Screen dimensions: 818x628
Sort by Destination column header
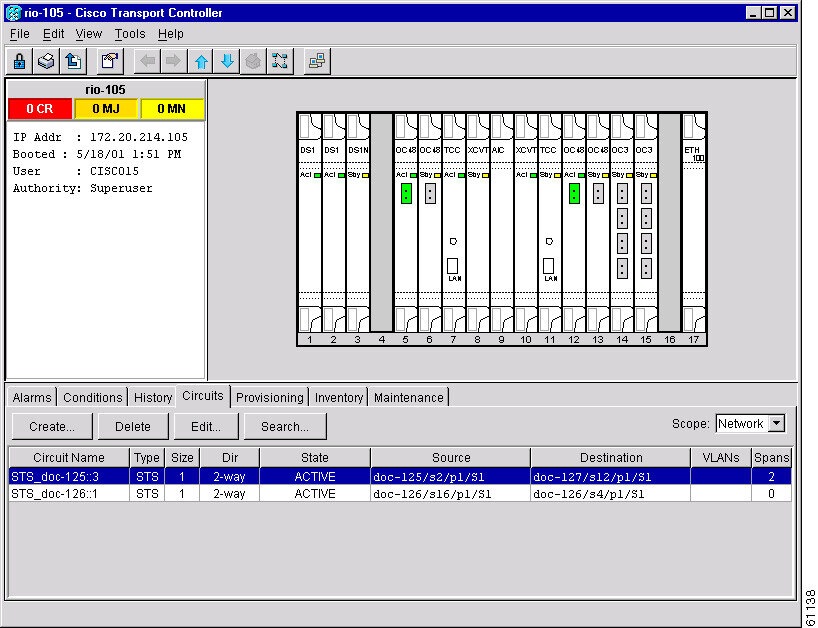pyautogui.click(x=611, y=457)
